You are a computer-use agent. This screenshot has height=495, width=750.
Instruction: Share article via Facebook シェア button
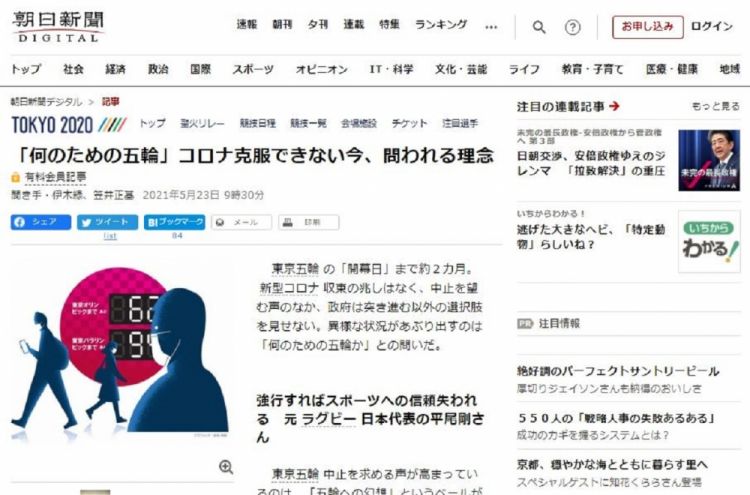[x=41, y=222]
